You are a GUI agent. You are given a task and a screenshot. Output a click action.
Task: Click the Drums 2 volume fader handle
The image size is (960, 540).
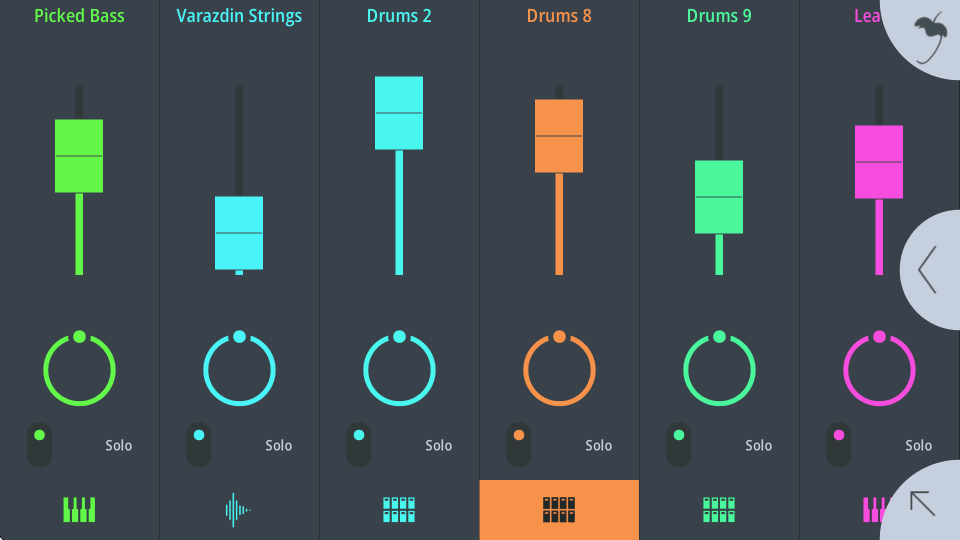399,113
